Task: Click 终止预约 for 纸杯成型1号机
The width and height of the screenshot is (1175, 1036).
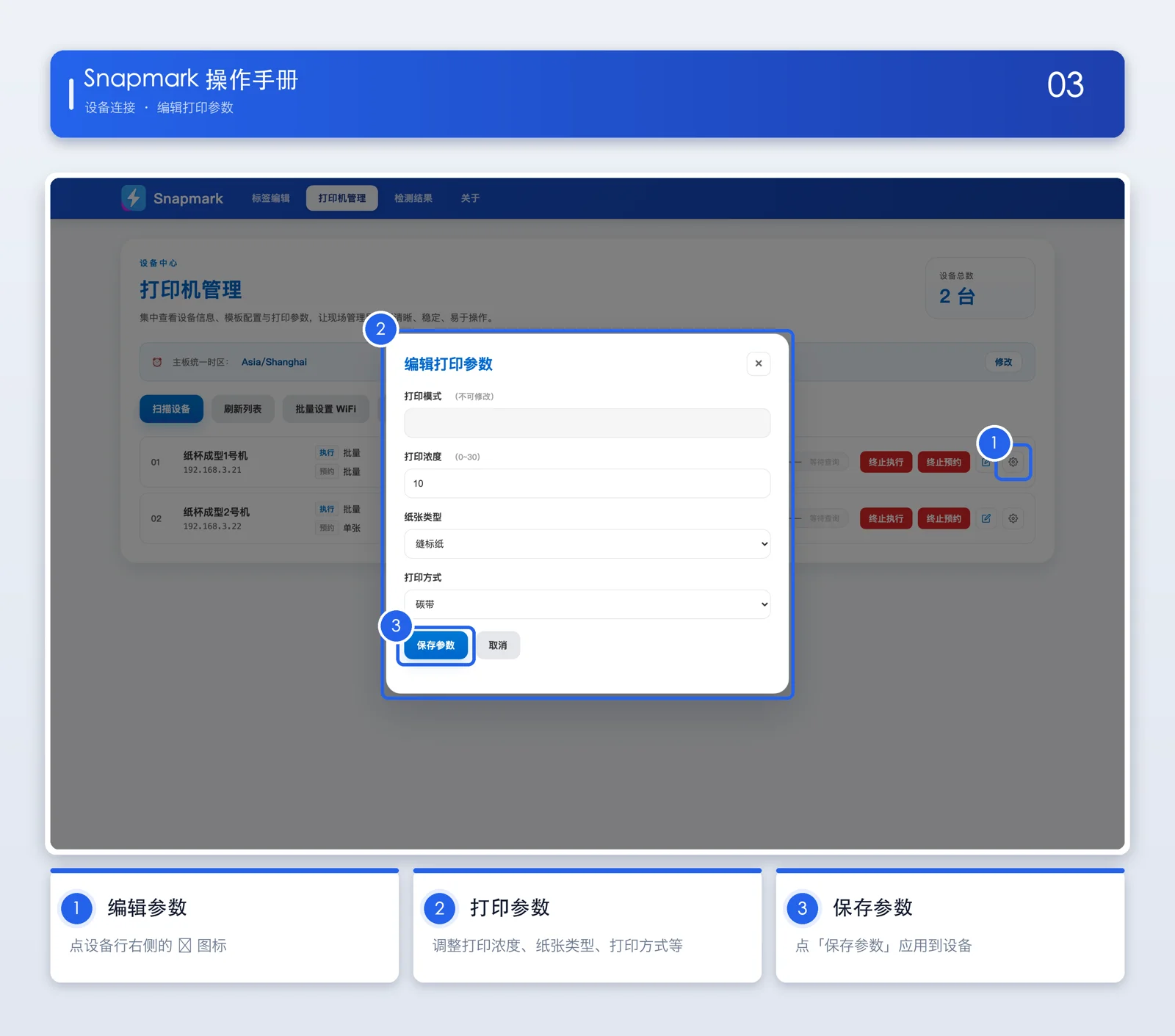Action: [944, 462]
